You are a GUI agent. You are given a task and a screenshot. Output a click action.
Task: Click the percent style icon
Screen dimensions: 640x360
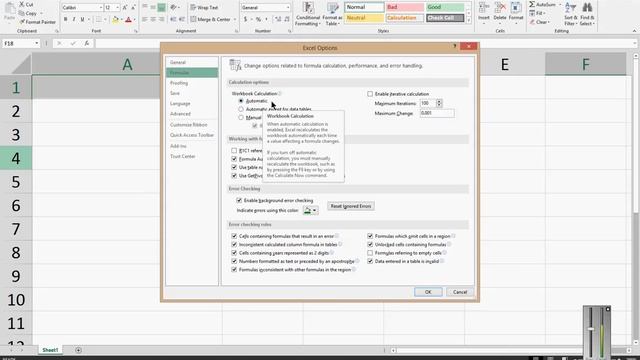tap(258, 19)
